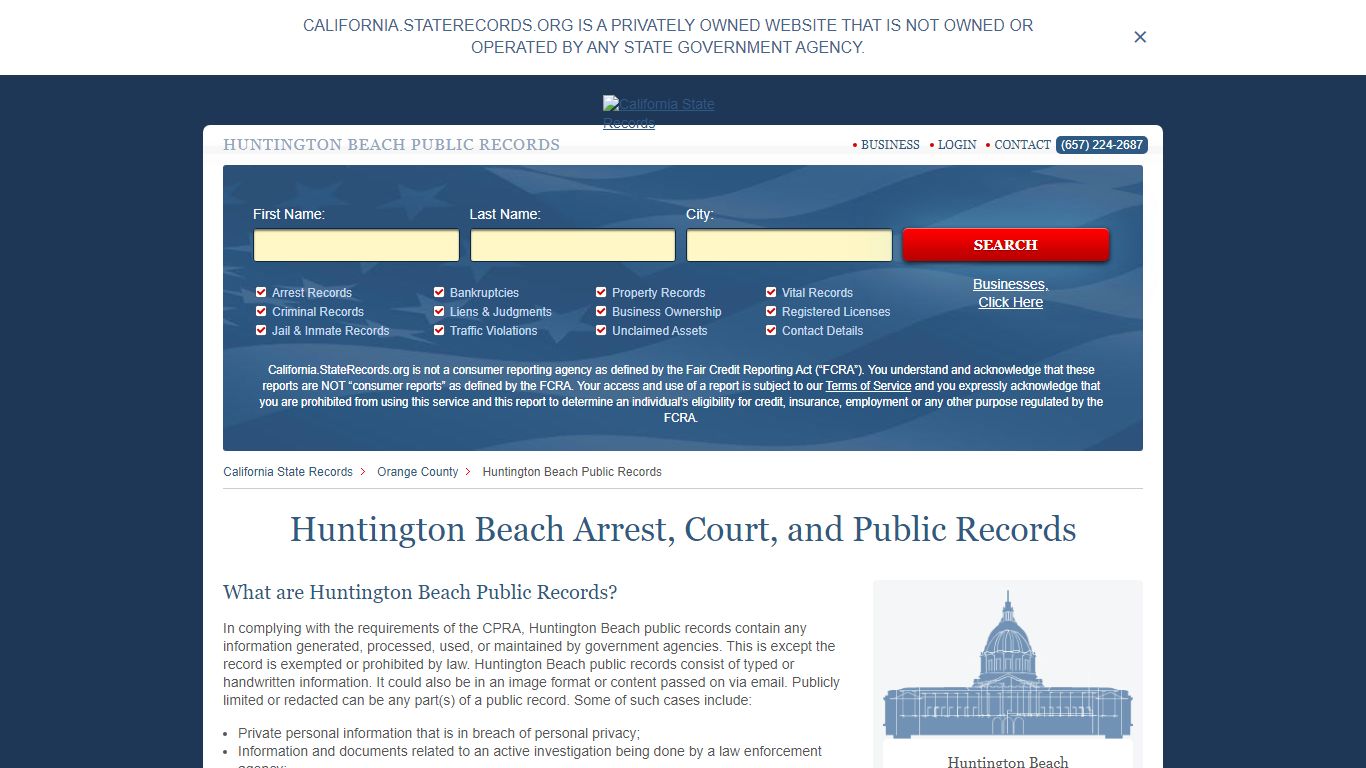Viewport: 1366px width, 768px height.
Task: Uncheck Vital Records
Action: (771, 292)
